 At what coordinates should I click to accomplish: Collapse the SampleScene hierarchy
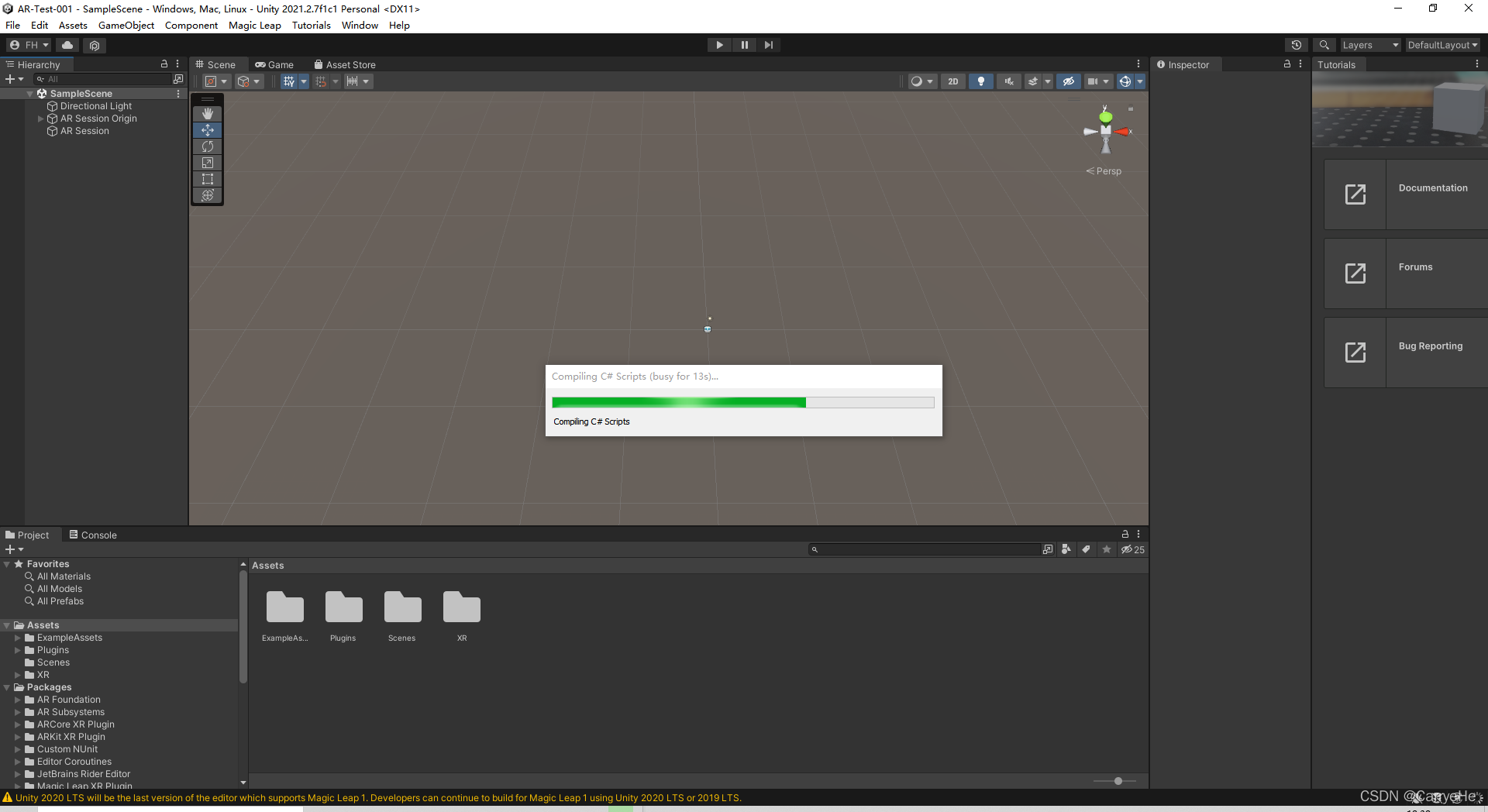(x=30, y=94)
